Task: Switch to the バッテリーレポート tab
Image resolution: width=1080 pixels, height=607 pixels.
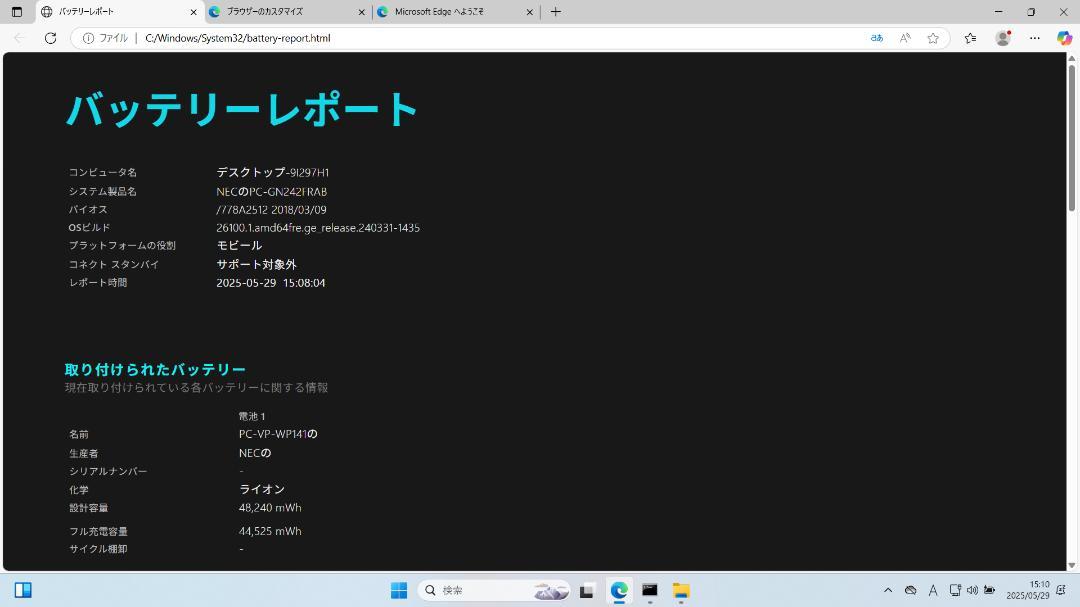Action: pyautogui.click(x=118, y=12)
